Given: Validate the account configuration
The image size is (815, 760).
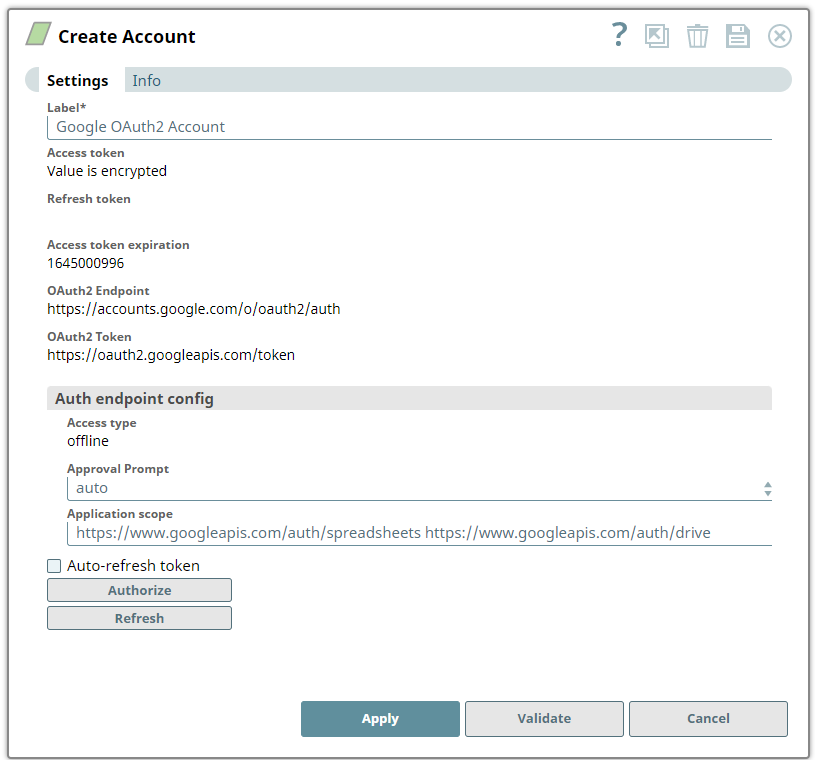Looking at the screenshot, I should pyautogui.click(x=544, y=718).
